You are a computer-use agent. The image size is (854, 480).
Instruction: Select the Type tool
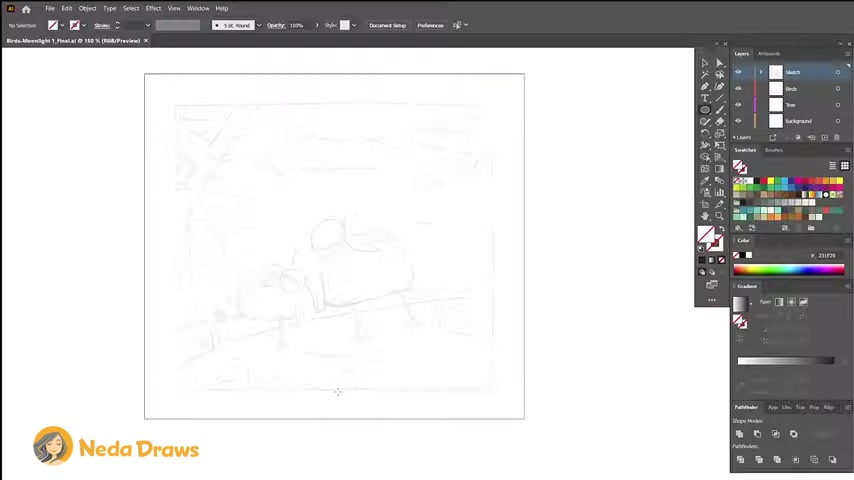[705, 98]
